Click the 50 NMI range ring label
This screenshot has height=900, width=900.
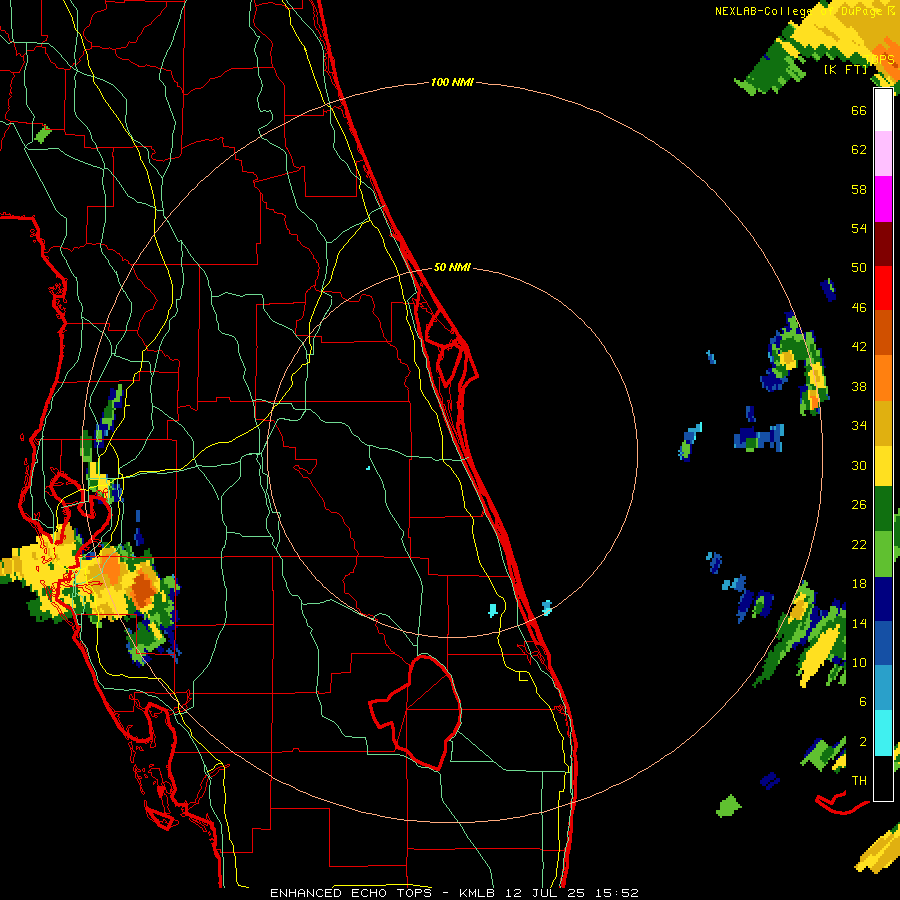click(x=452, y=267)
